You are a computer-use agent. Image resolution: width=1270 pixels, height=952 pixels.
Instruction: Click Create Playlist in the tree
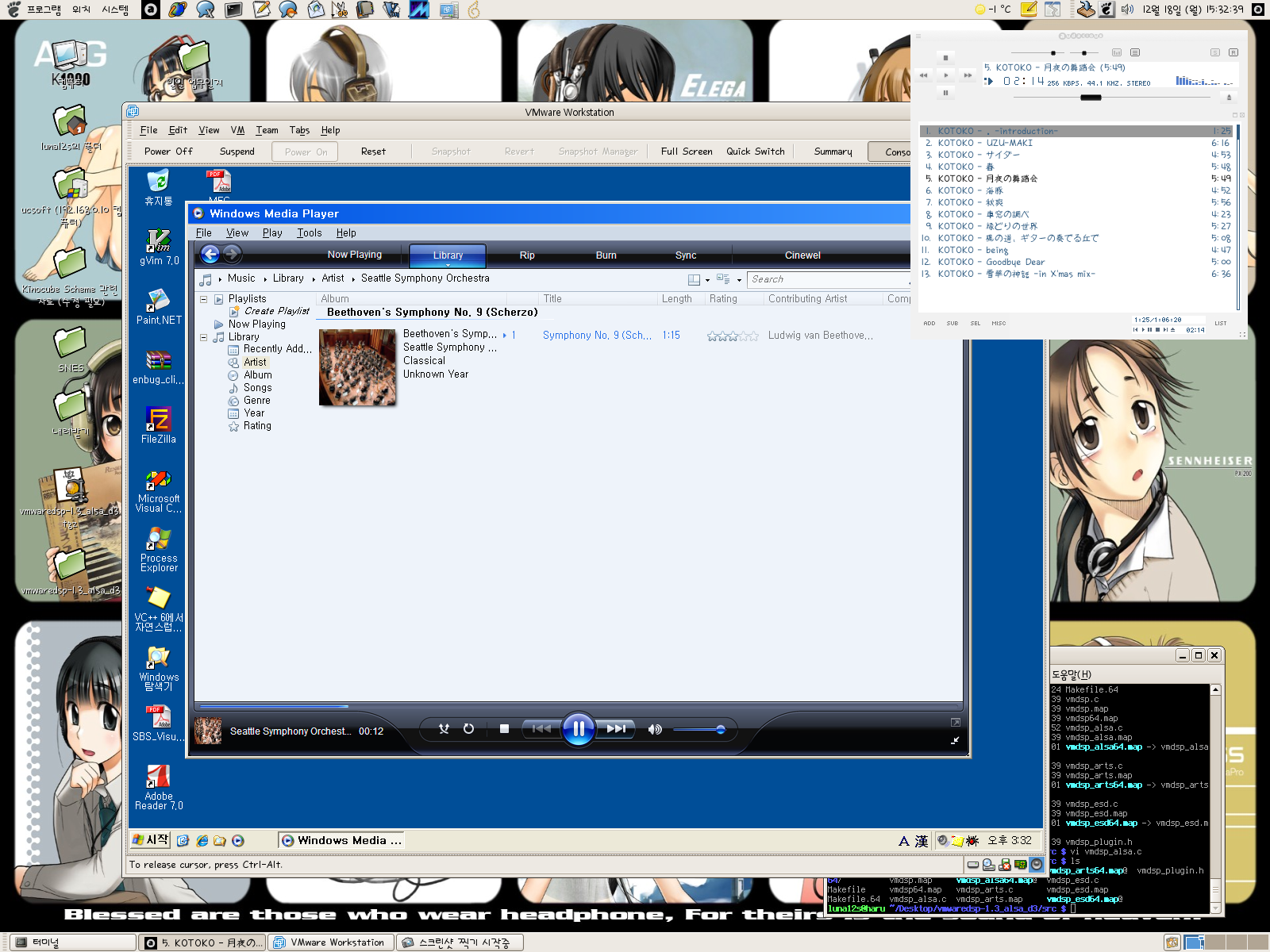click(276, 311)
